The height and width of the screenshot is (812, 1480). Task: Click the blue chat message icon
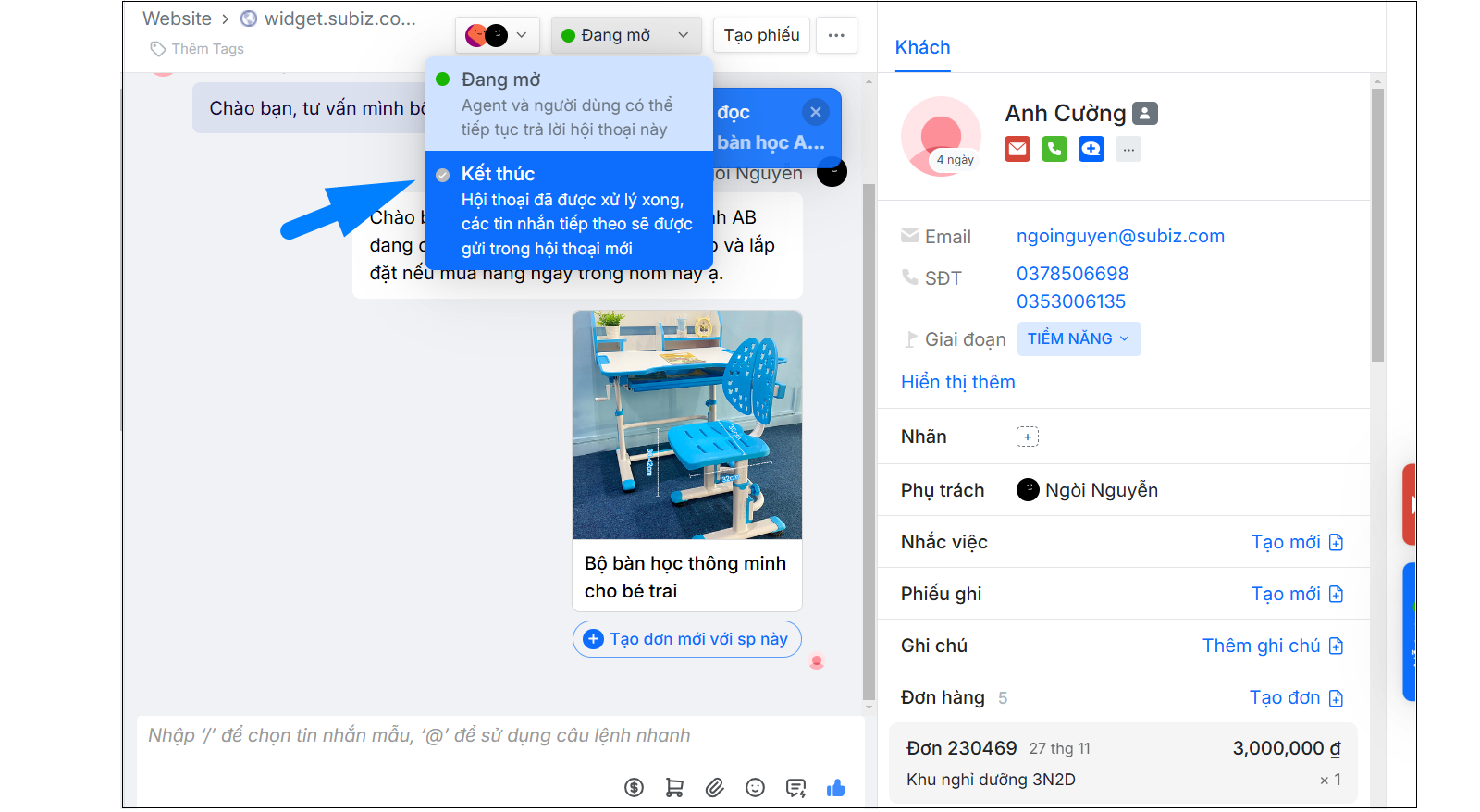[1091, 149]
